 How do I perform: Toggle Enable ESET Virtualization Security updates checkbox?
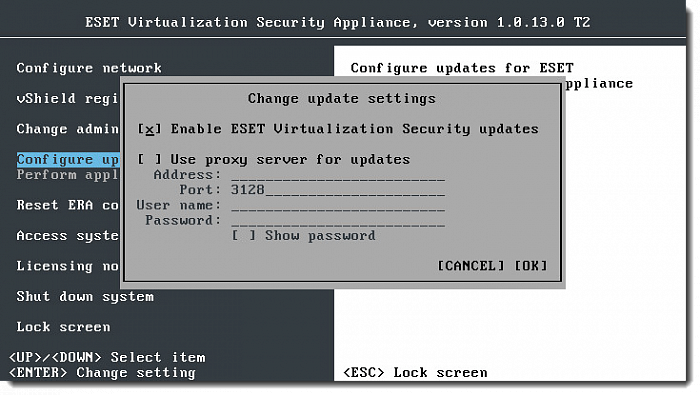[149, 129]
